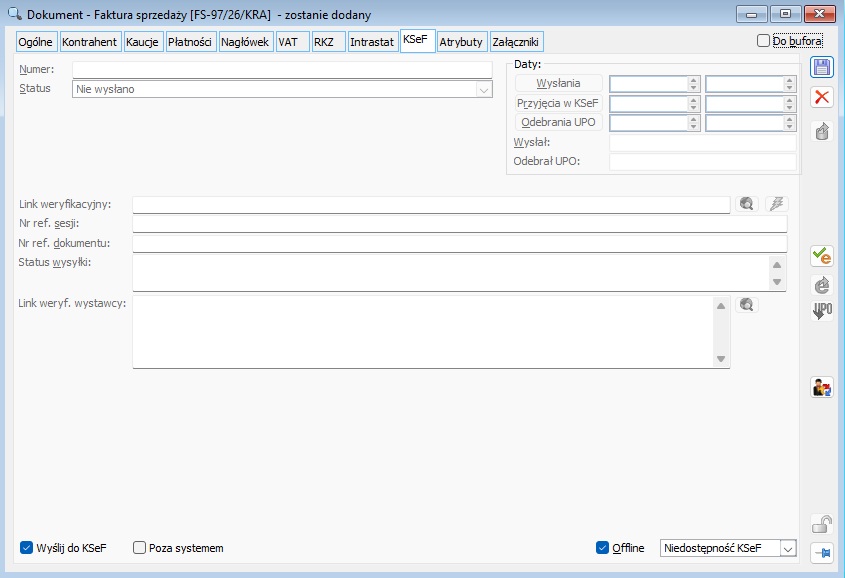Click the Link weryfikacyjny input field
The height and width of the screenshot is (578, 845).
431,205
